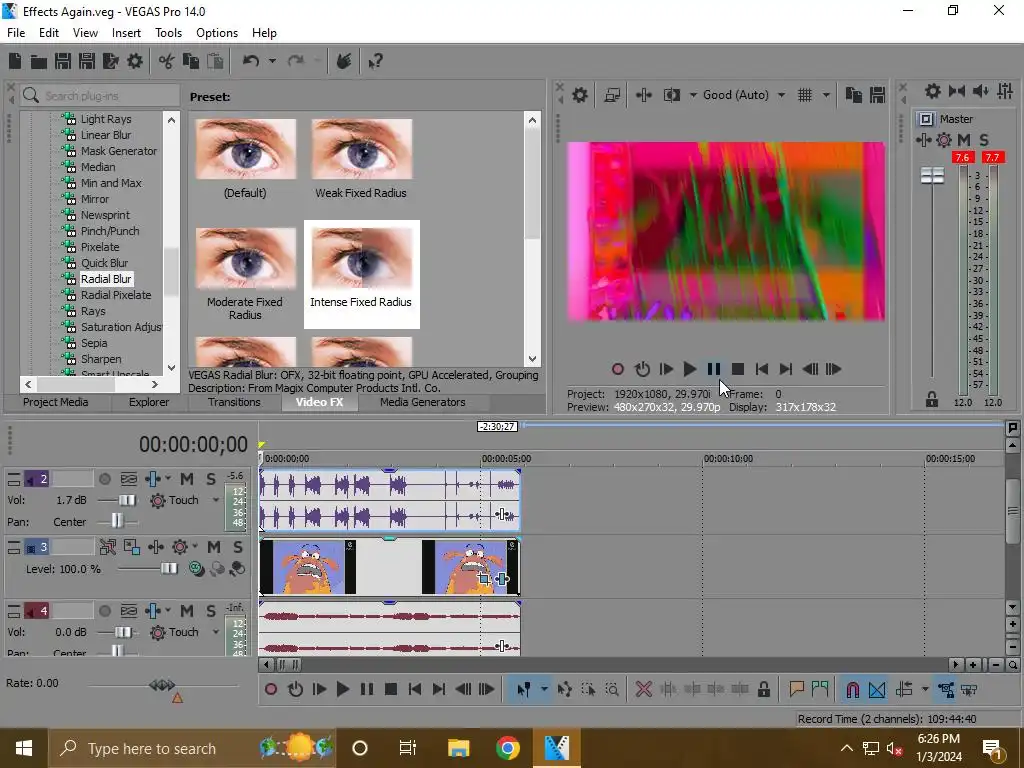
Task: Click the Master bus volume fader
Action: [x=932, y=176]
